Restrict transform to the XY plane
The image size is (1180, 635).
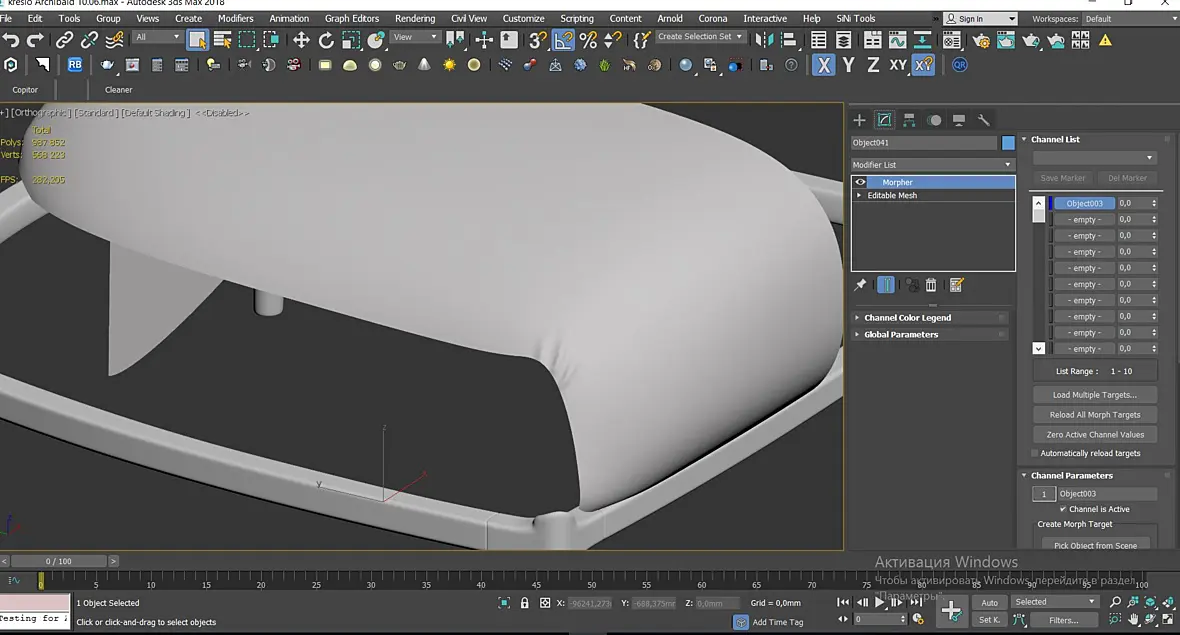pos(898,65)
